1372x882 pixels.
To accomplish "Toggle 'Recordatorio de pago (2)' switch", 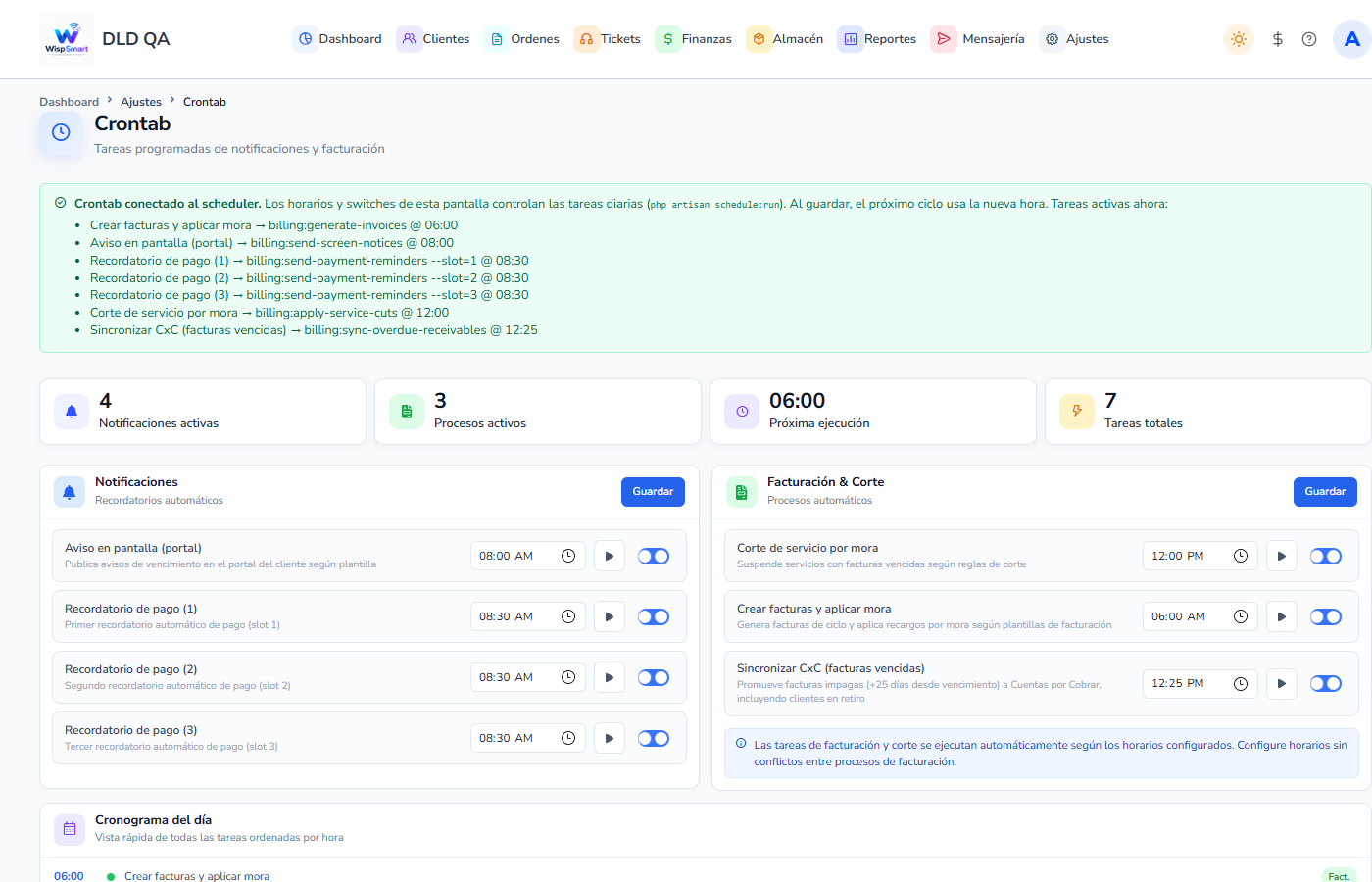I will [654, 677].
